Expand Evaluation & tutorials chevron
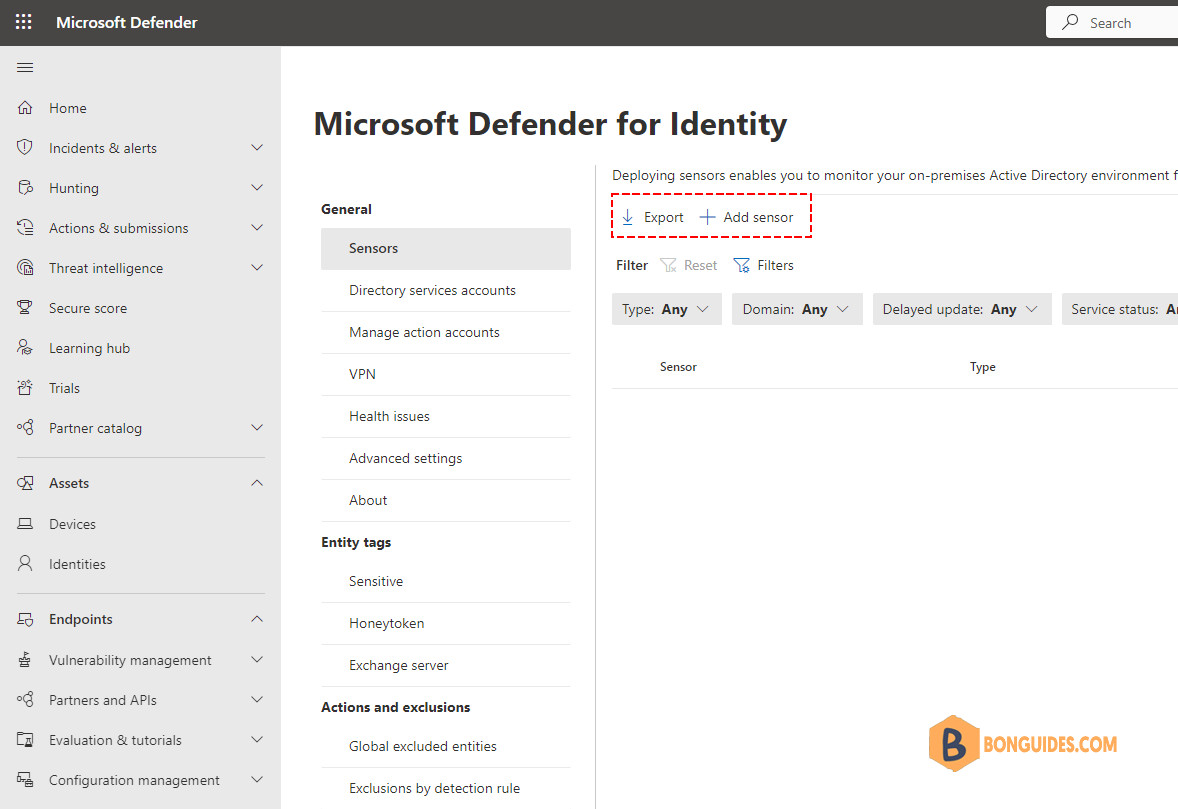 (257, 739)
